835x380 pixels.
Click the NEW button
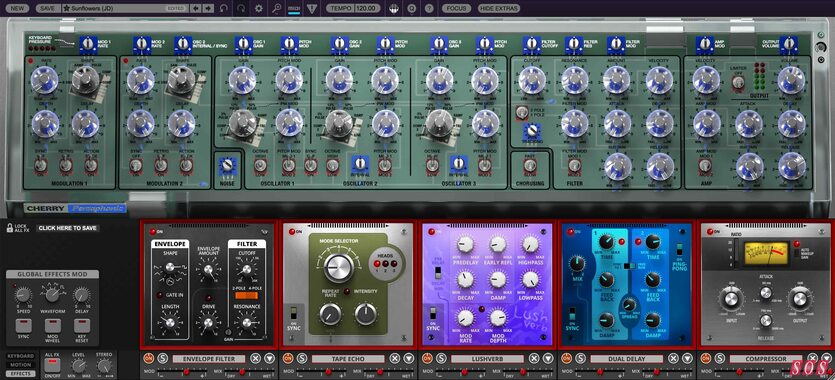(x=18, y=9)
